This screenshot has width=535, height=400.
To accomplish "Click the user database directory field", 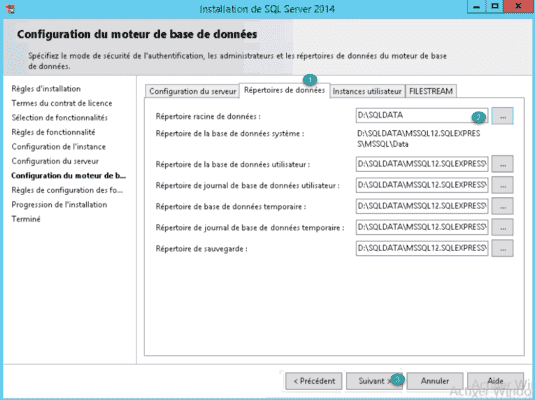I will click(422, 164).
